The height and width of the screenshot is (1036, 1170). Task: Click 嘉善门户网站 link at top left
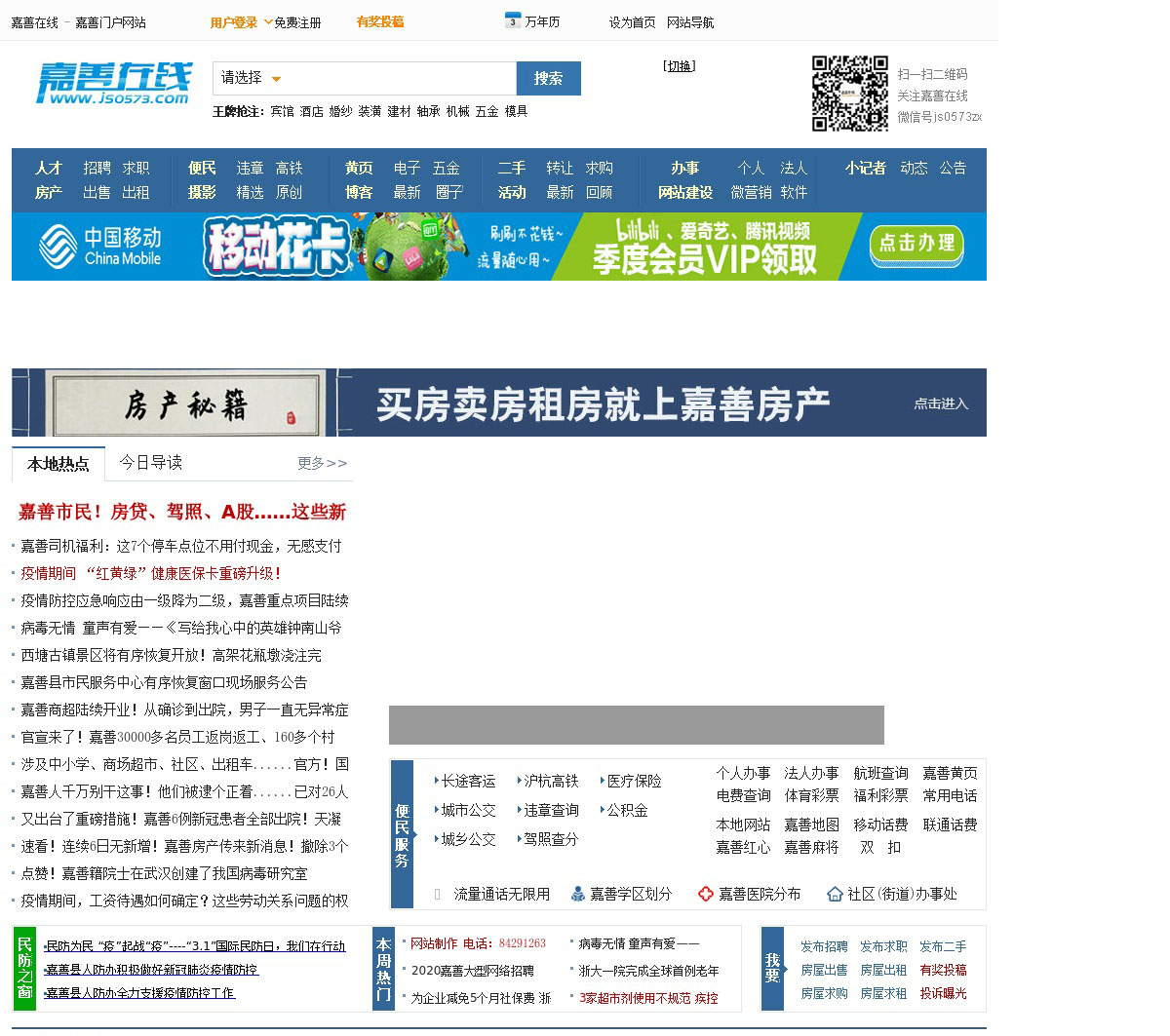(110, 22)
